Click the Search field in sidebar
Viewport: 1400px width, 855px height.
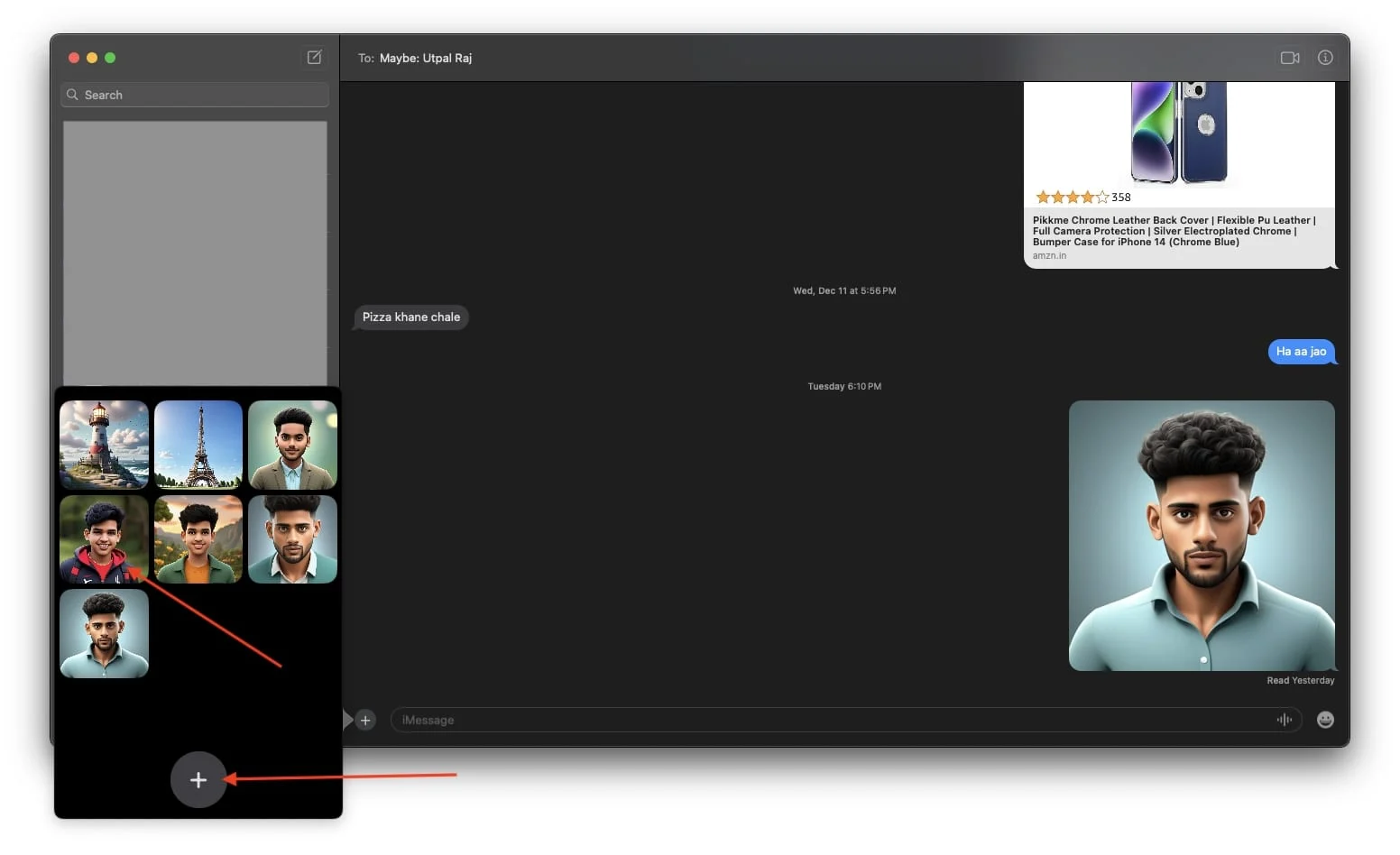coord(195,95)
